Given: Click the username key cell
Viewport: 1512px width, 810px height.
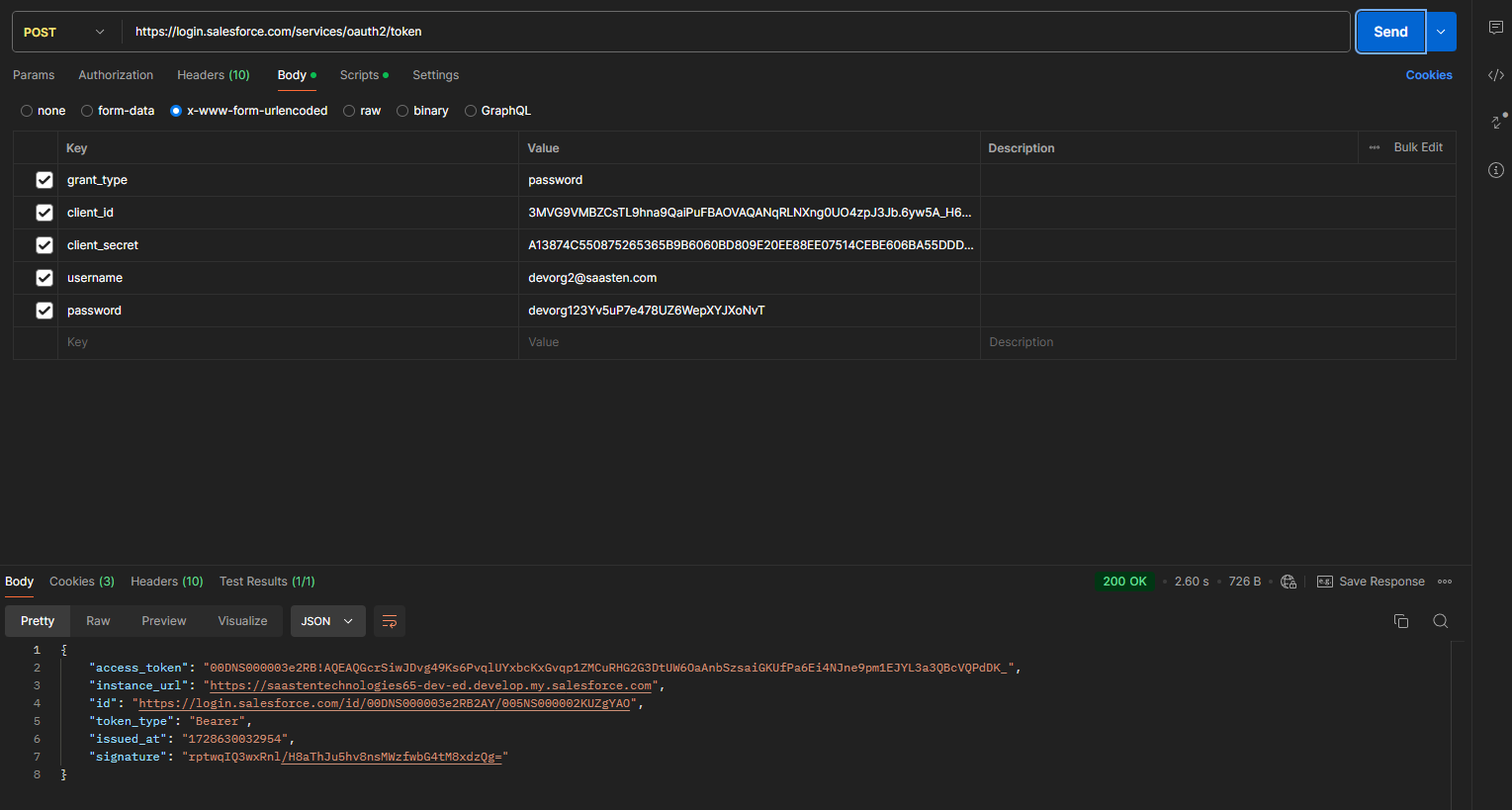Looking at the screenshot, I should (288, 278).
